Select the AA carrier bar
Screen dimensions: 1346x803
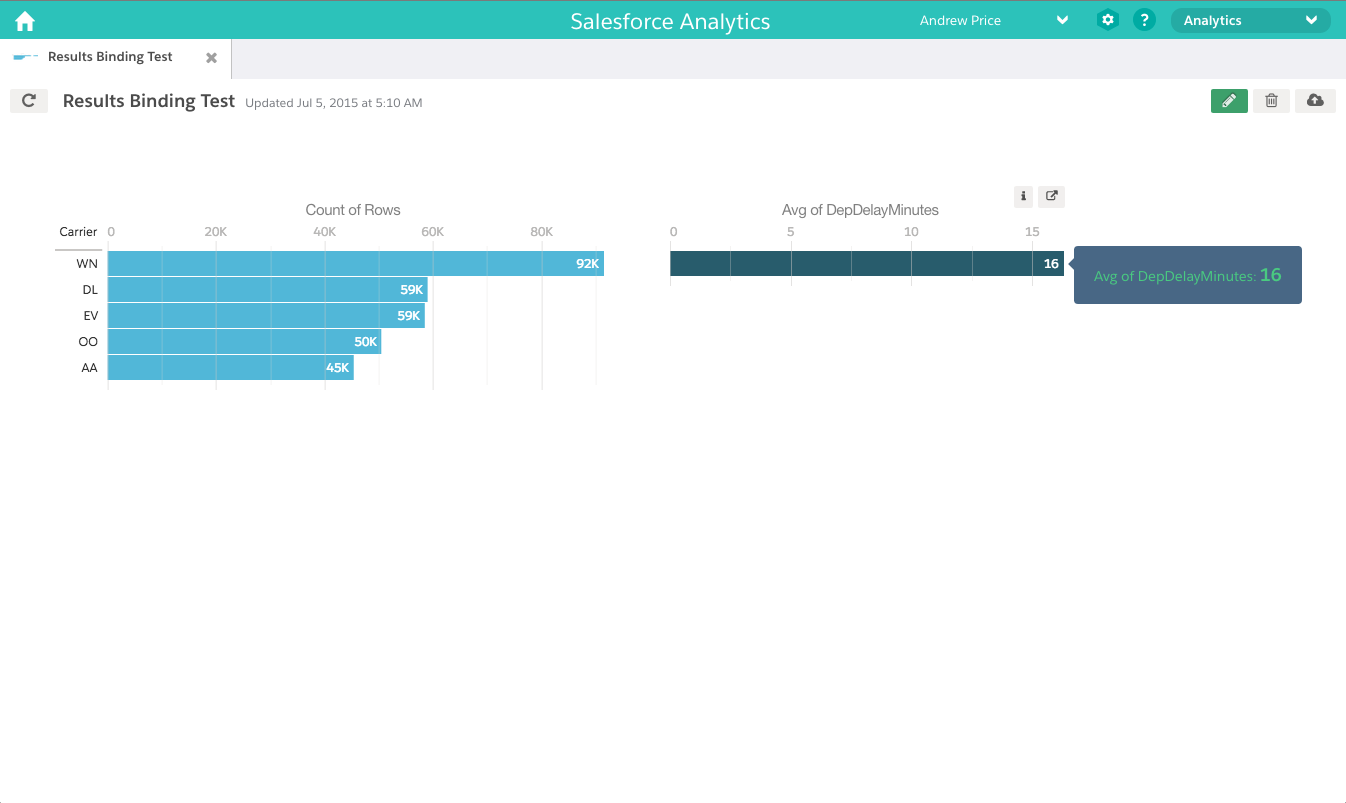coord(230,368)
